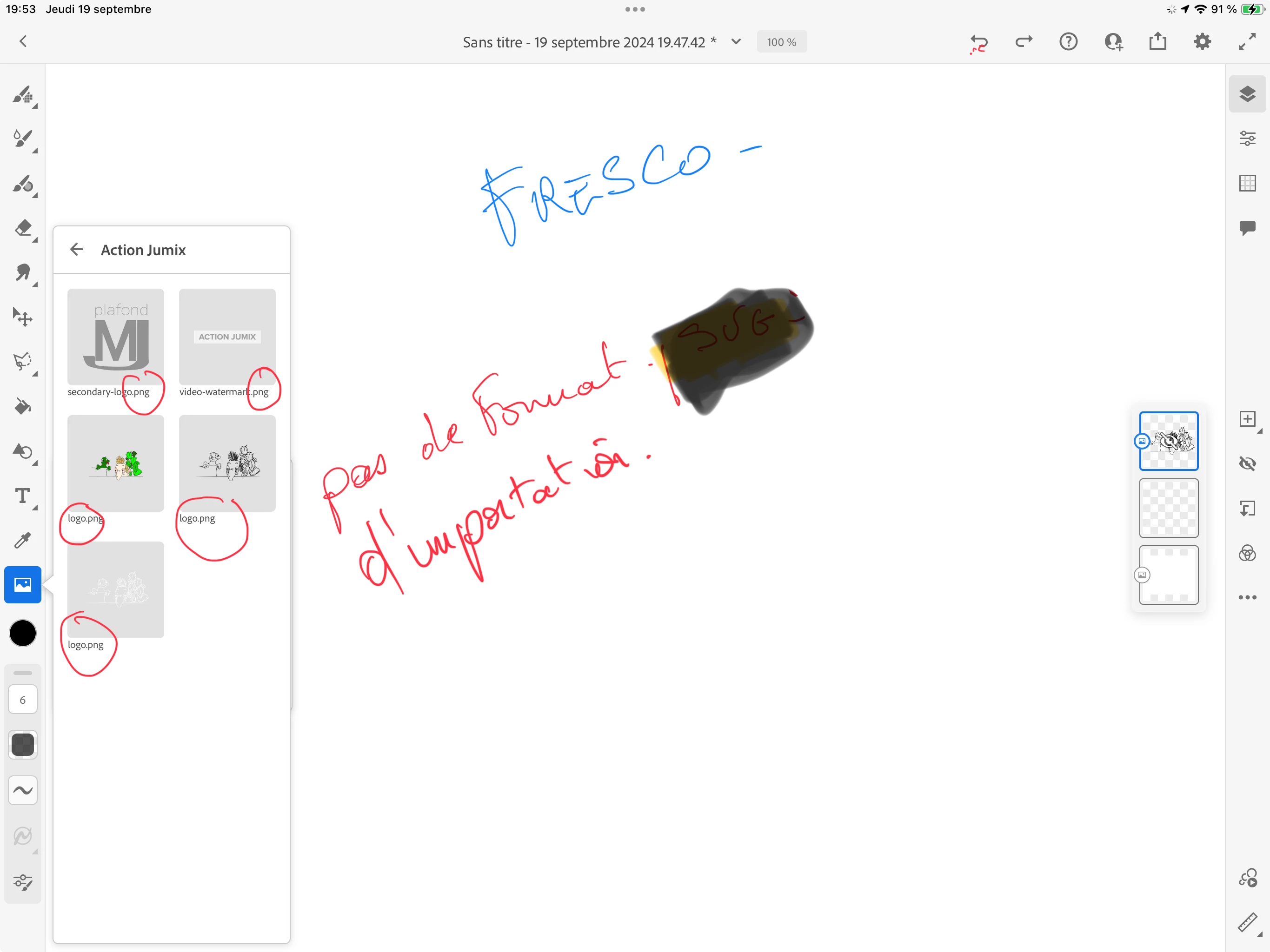Screen dimensions: 1270x952
Task: Toggle the Layers panel icon
Action: pyautogui.click(x=1247, y=93)
